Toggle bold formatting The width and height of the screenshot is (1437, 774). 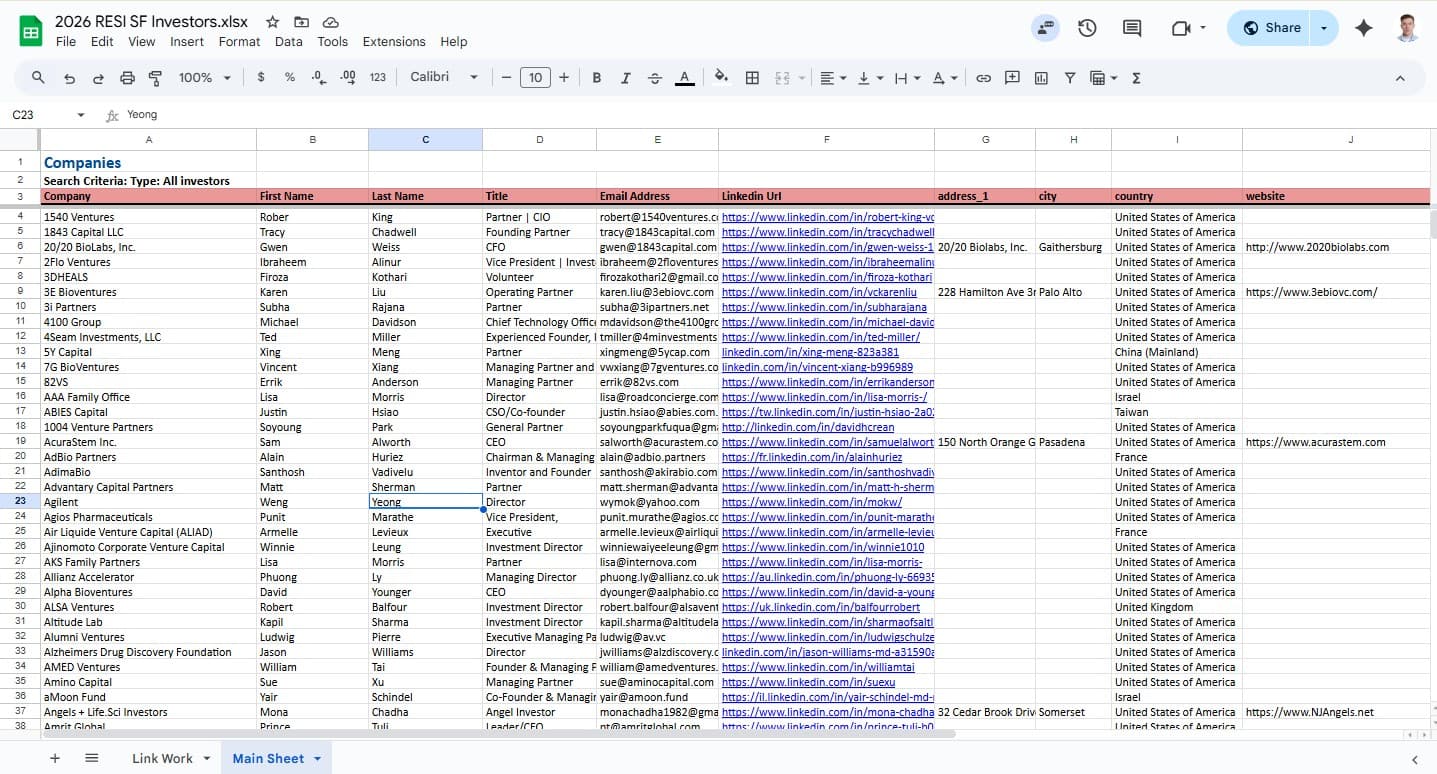click(x=597, y=78)
